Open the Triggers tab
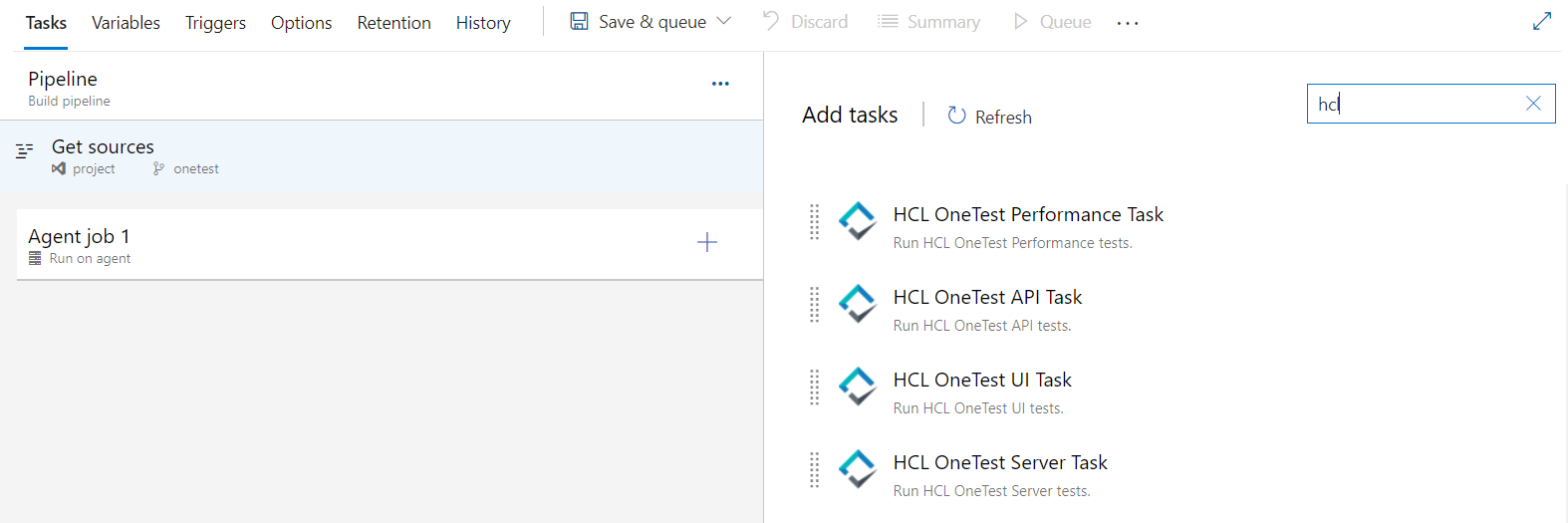Viewport: 1568px width, 523px height. [215, 22]
